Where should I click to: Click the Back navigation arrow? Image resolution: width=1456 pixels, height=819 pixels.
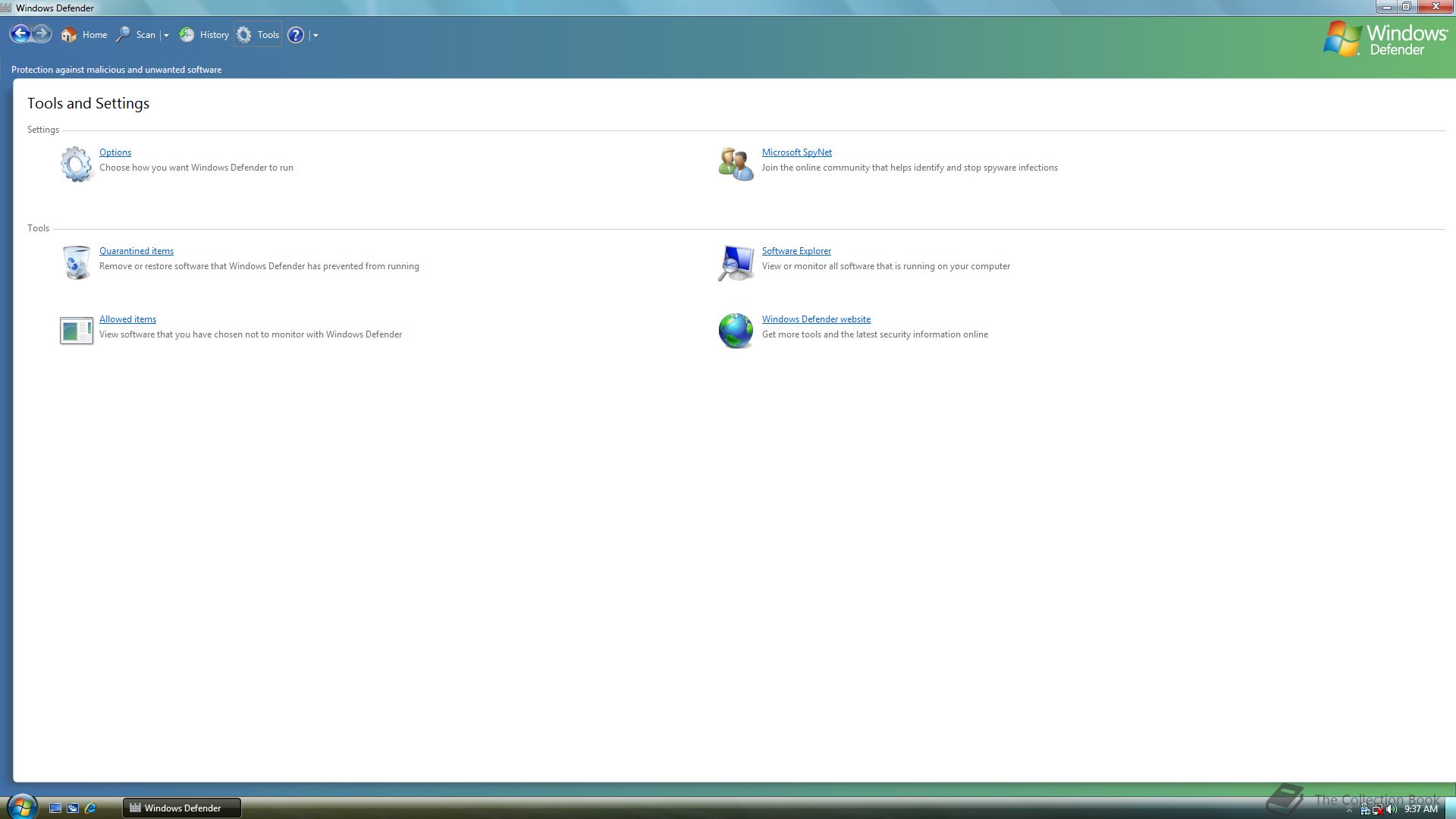(20, 33)
